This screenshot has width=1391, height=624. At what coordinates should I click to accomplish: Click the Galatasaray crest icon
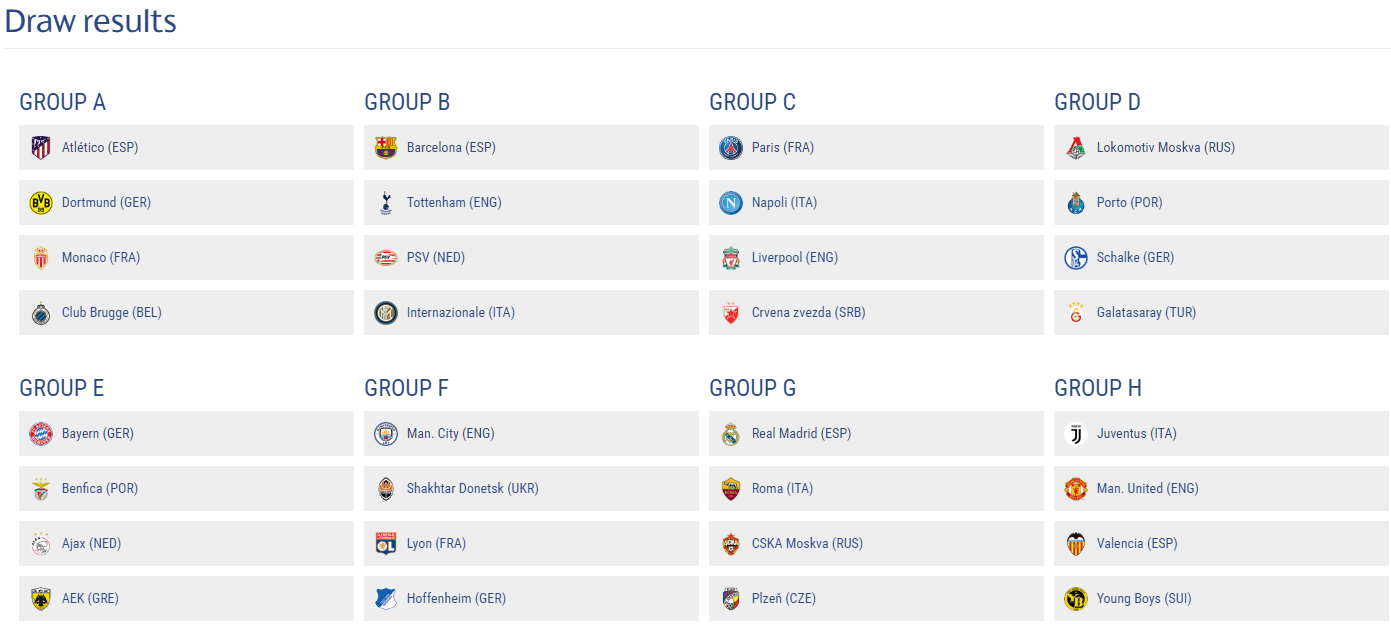point(1076,313)
